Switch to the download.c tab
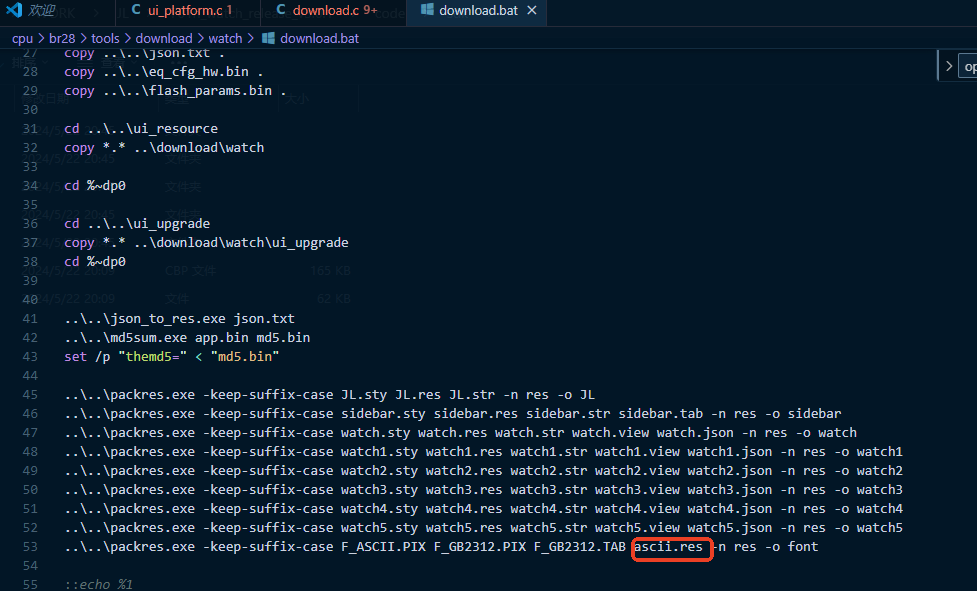 (328, 11)
